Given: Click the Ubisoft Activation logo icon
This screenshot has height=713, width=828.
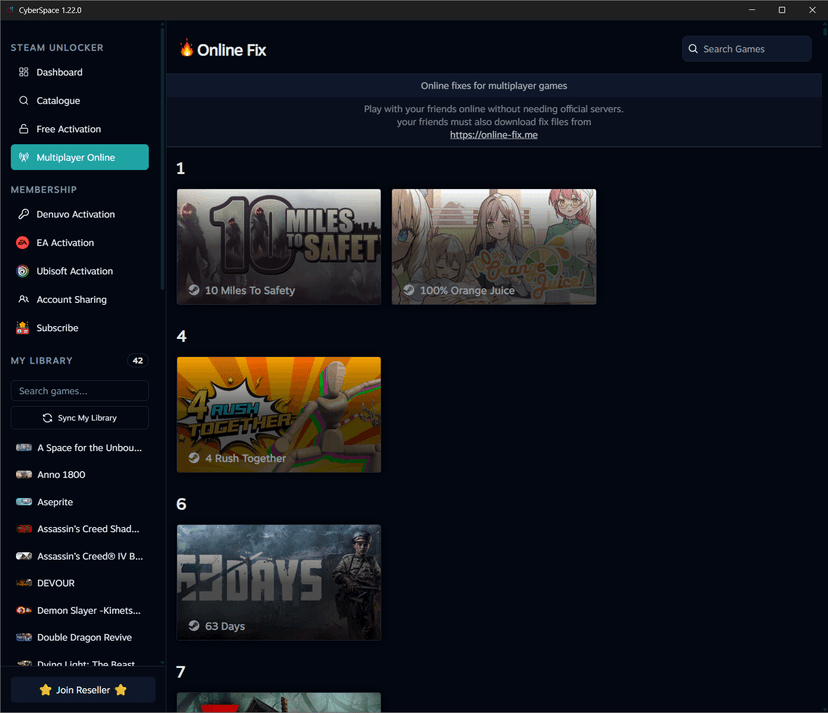Looking at the screenshot, I should 24,271.
